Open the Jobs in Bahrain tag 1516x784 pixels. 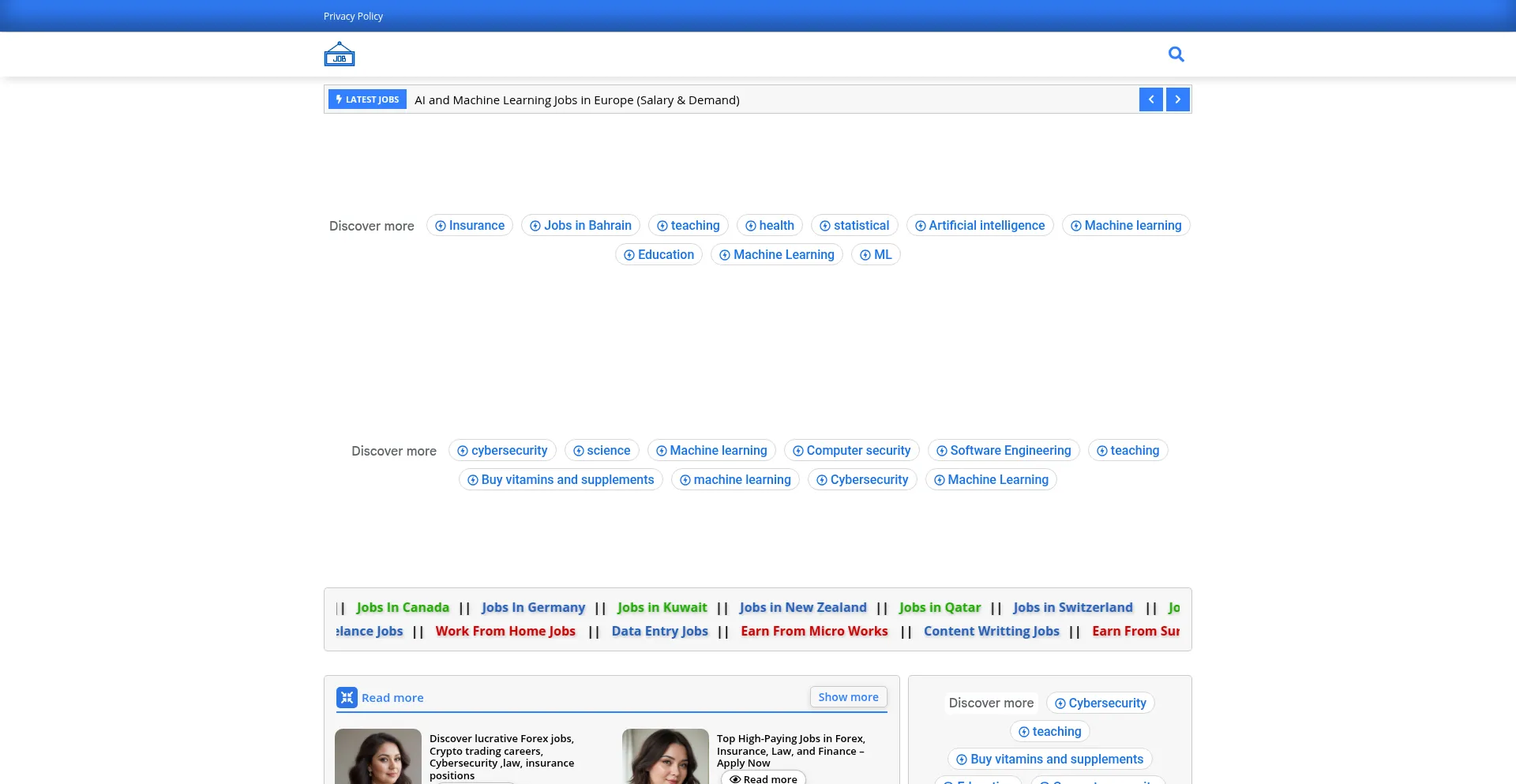[x=580, y=225]
